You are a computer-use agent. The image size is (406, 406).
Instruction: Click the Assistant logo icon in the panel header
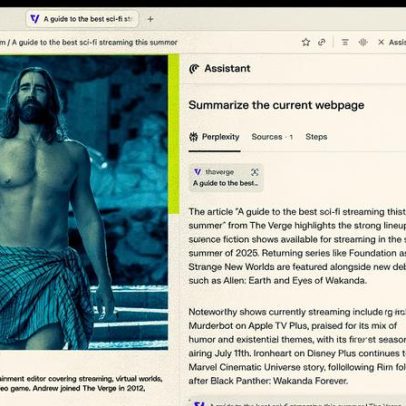point(194,69)
